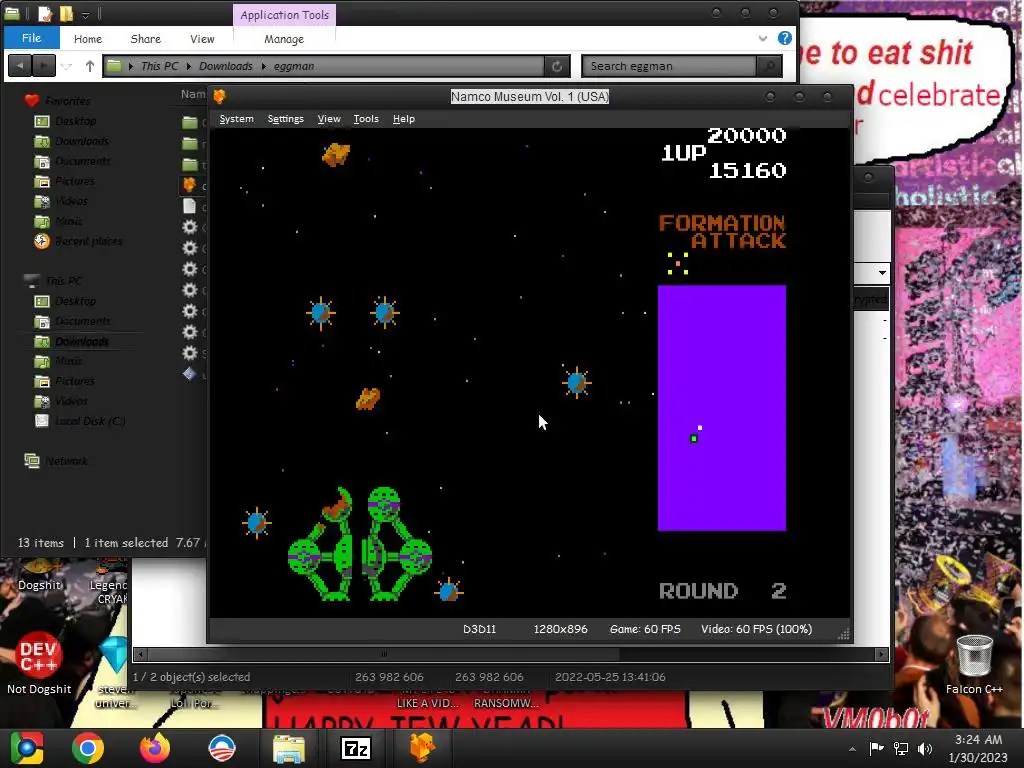Launch Google Chrome from the taskbar
The height and width of the screenshot is (768, 1024).
click(88, 748)
